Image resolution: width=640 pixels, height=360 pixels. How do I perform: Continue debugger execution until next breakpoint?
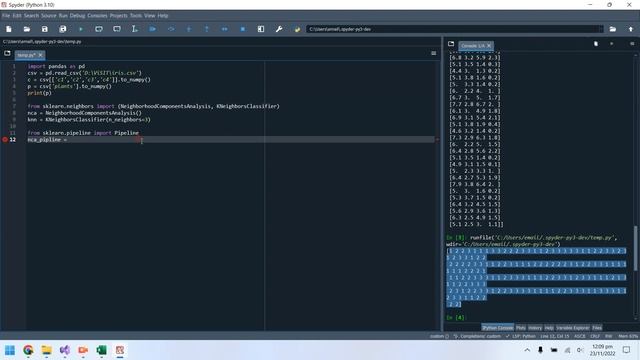(x=224, y=29)
